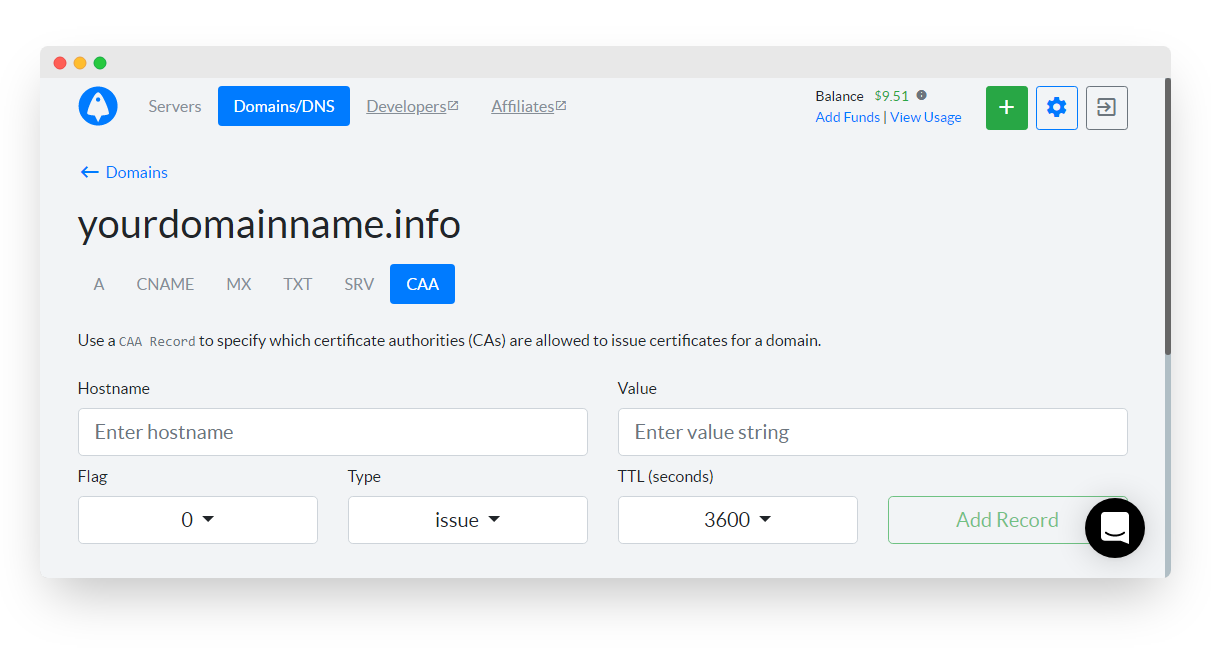Click the $9.51 balance amount
1211x652 pixels.
point(891,96)
